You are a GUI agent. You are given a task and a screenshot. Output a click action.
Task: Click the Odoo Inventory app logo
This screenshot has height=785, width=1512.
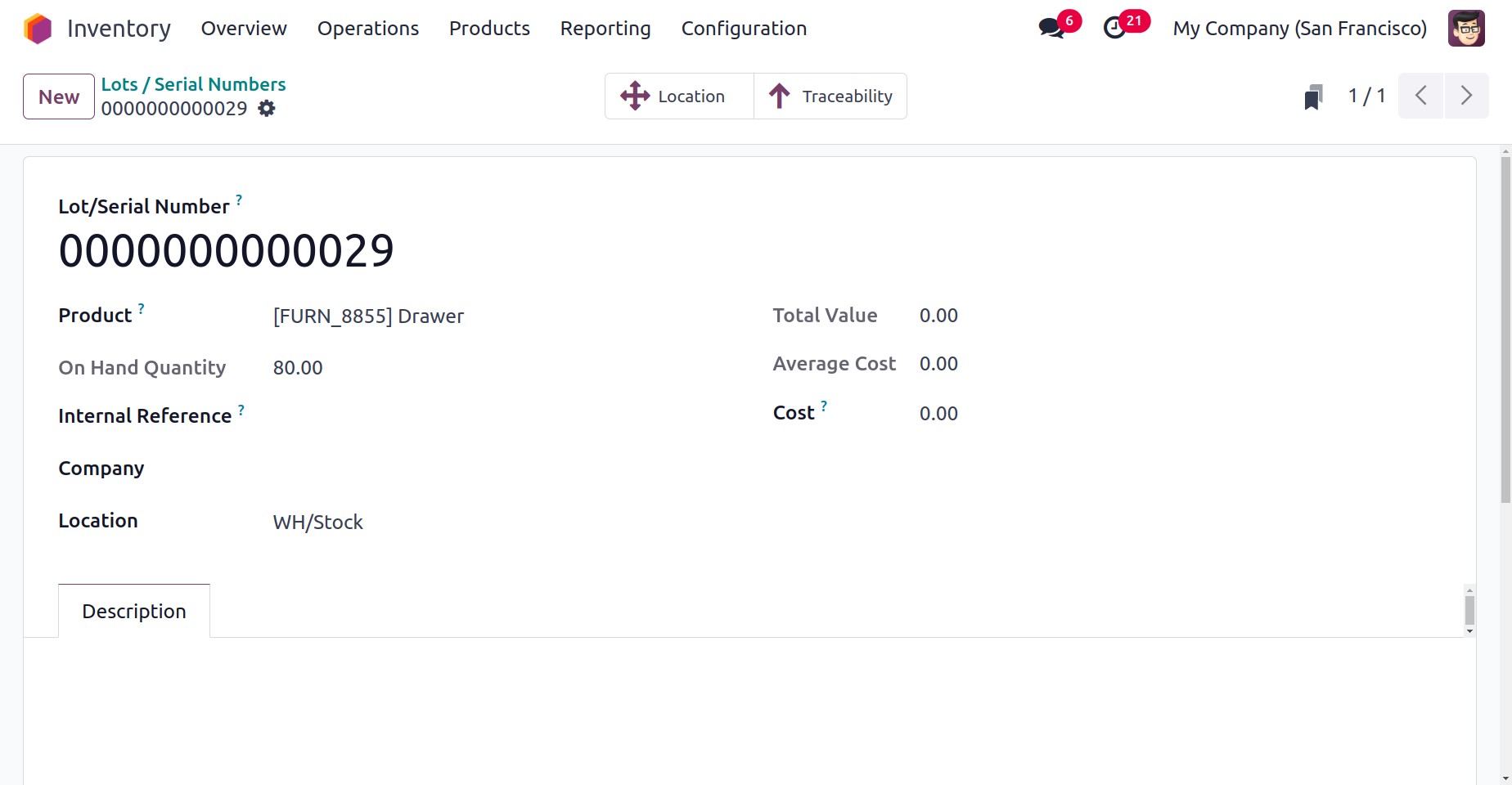click(x=38, y=29)
